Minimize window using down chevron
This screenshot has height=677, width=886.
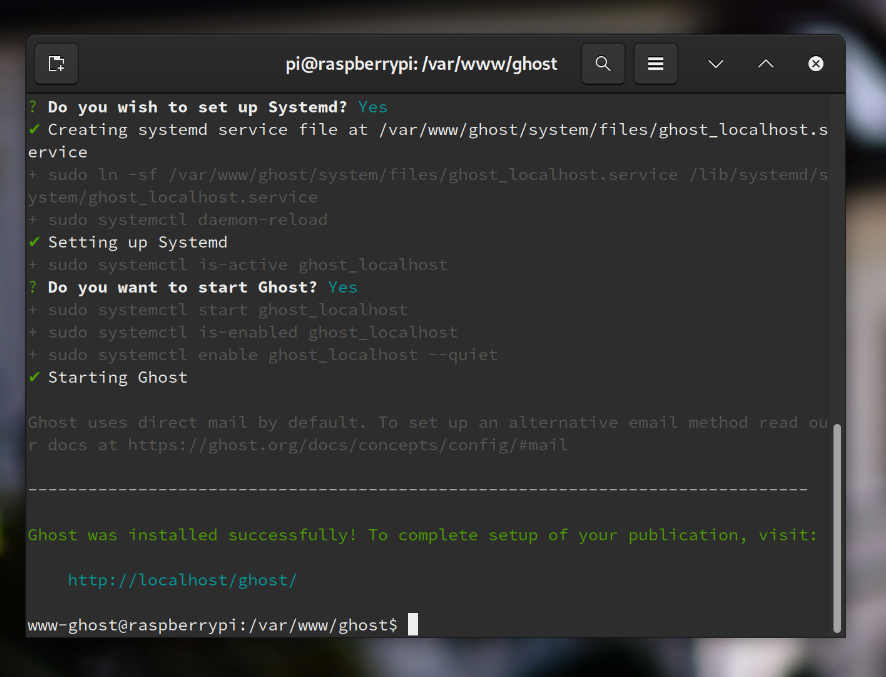click(715, 64)
